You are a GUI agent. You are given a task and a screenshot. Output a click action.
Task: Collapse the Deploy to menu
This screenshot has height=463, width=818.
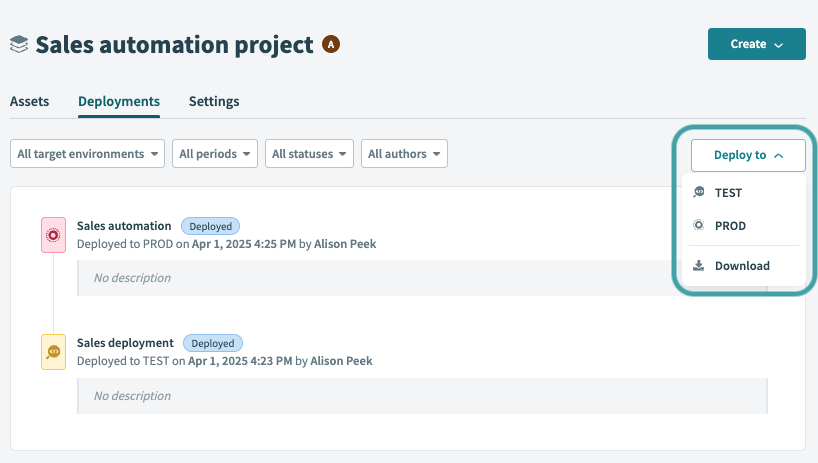pos(747,155)
